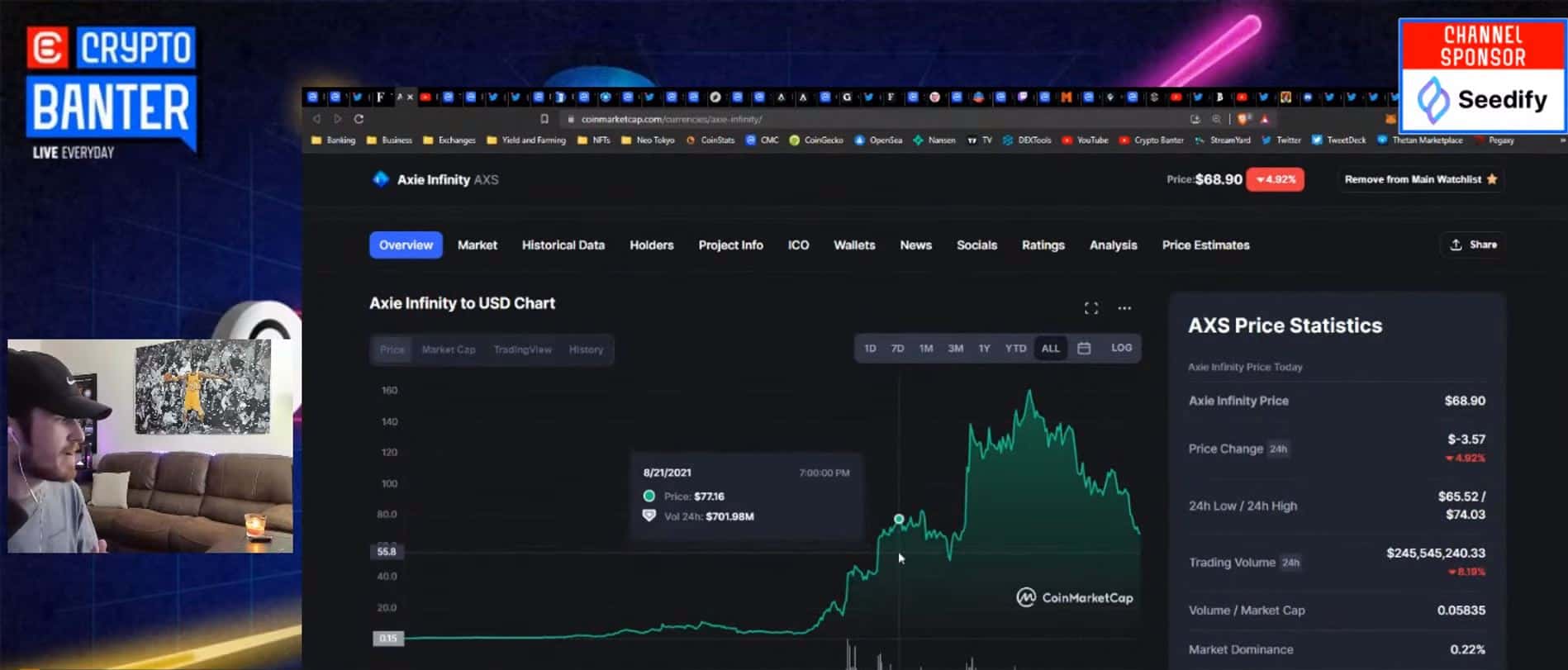1568x670 pixels.
Task: Expand the NFTs bookmarks folder
Action: pyautogui.click(x=593, y=140)
